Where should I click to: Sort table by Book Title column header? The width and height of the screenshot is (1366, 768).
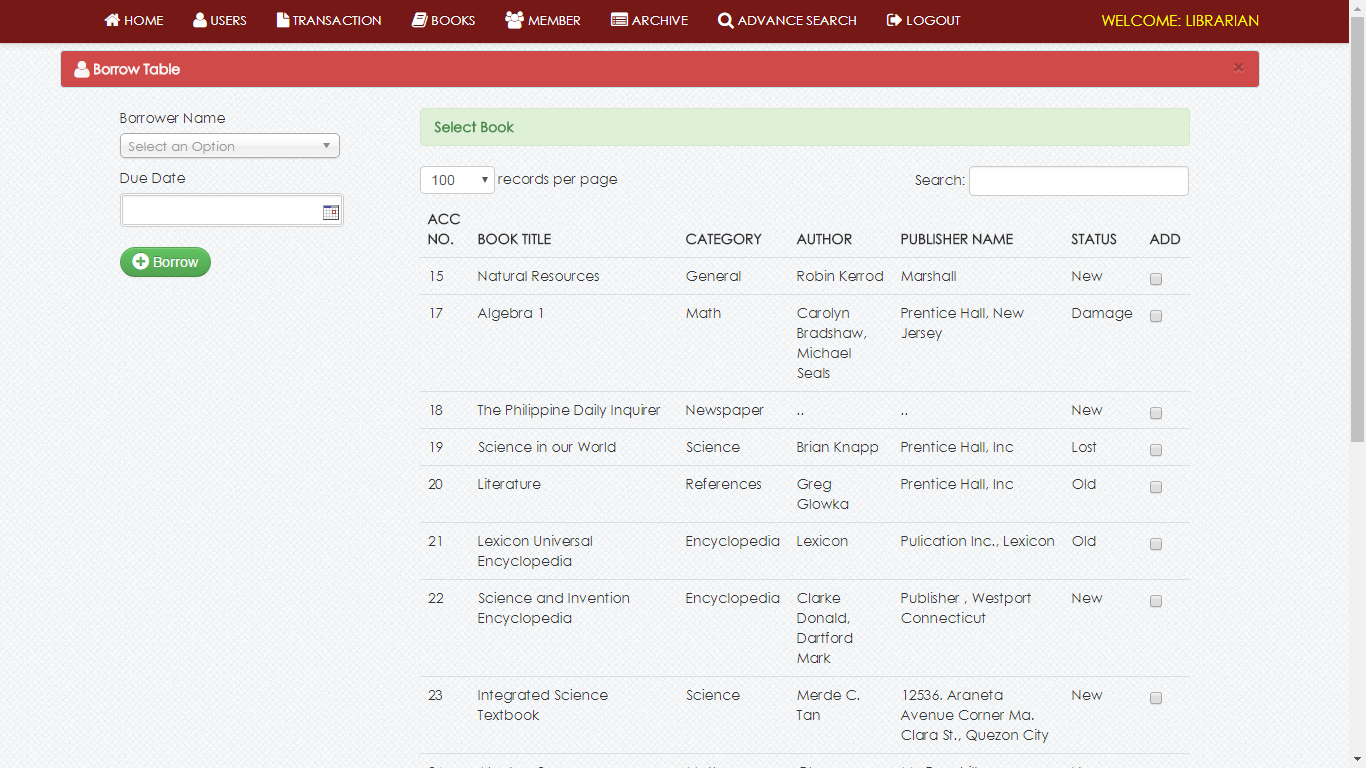[514, 239]
